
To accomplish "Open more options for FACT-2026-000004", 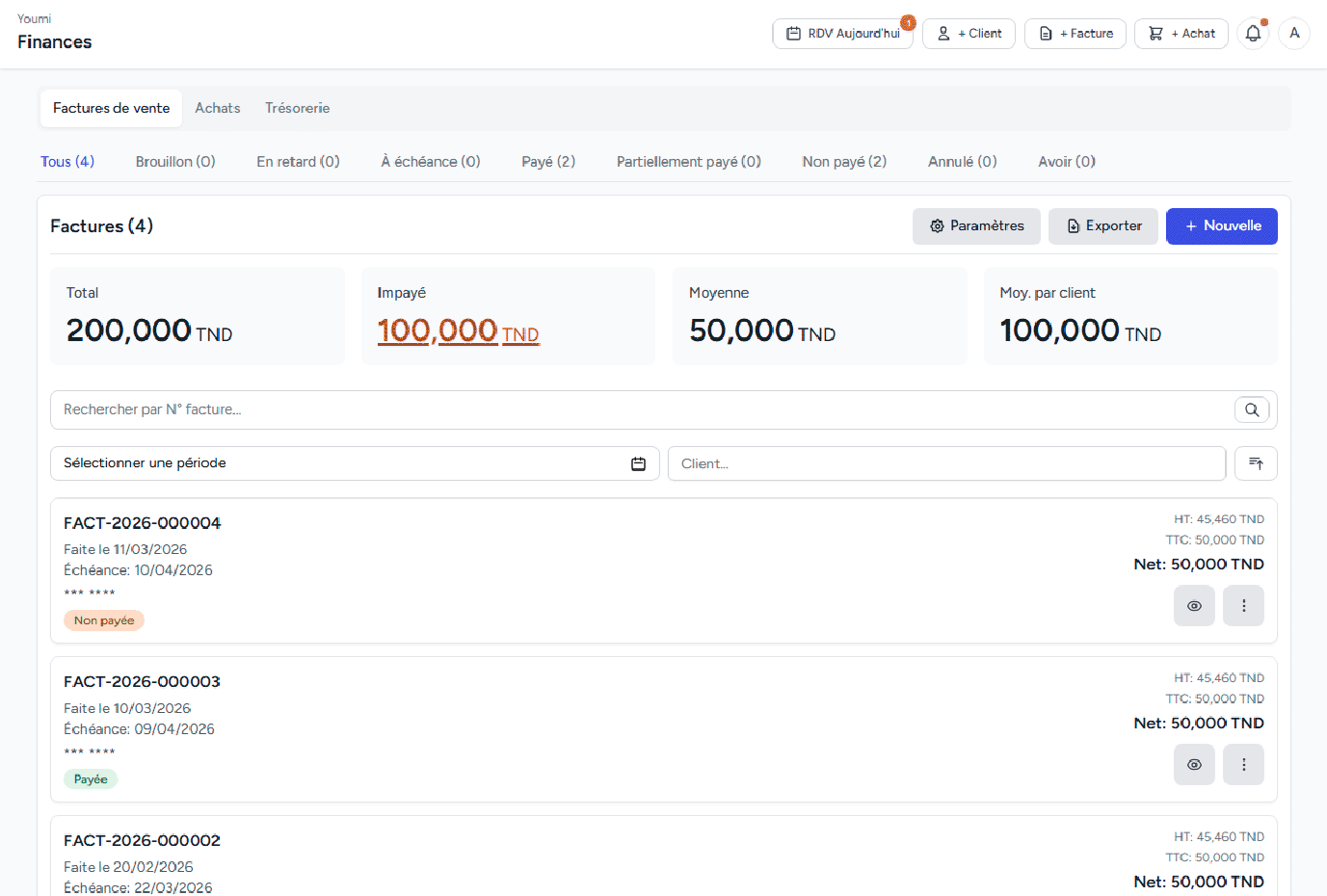I will pyautogui.click(x=1243, y=606).
